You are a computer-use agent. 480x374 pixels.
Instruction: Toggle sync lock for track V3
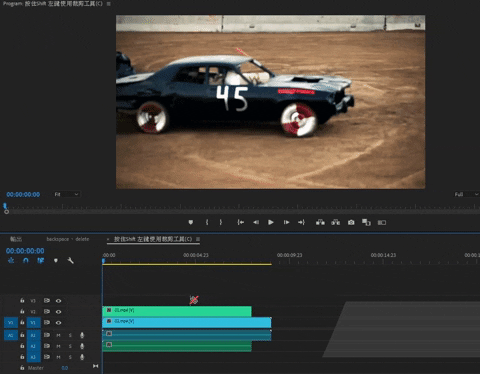47,300
